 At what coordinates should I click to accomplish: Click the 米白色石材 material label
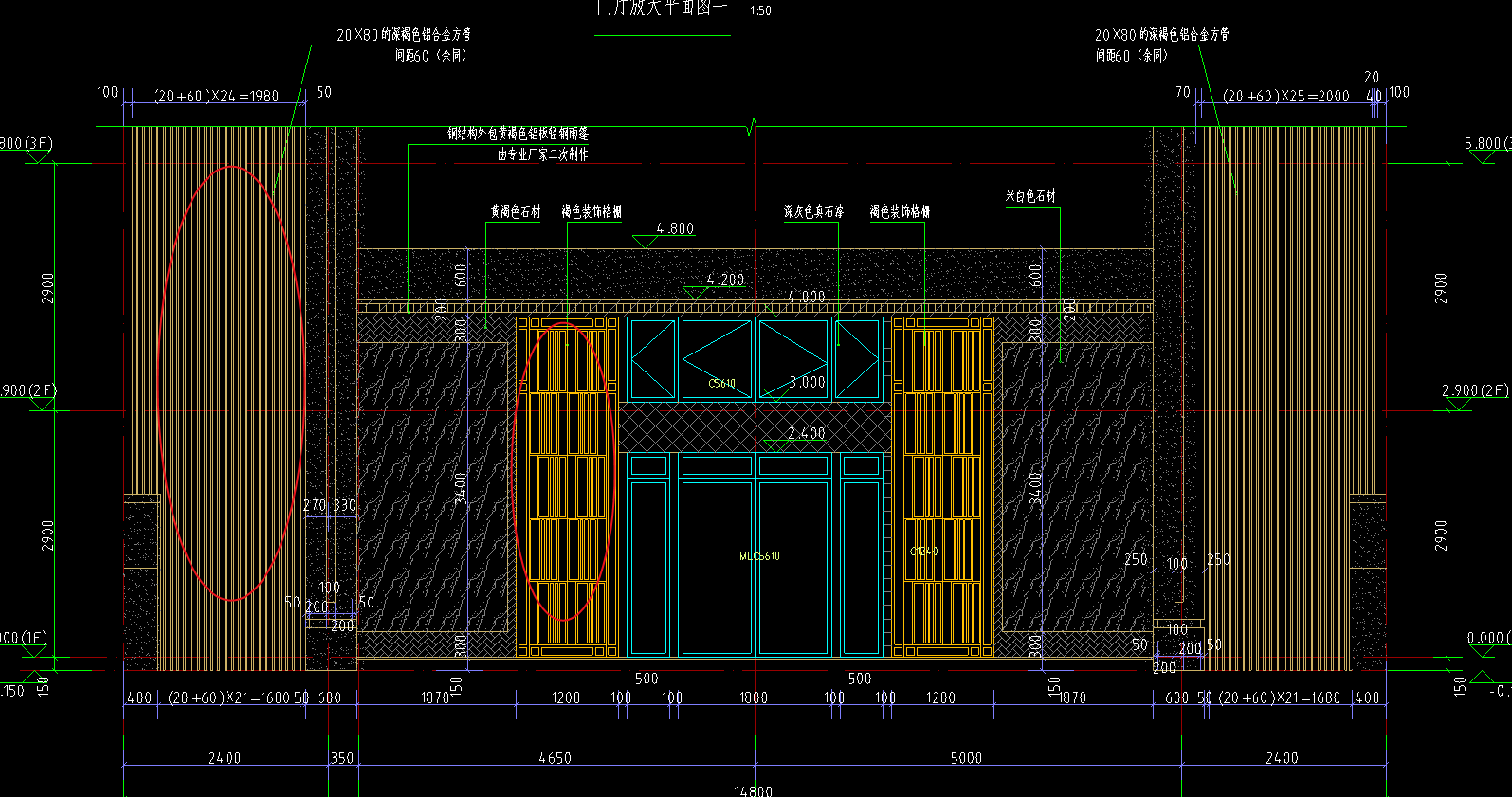(x=1030, y=196)
